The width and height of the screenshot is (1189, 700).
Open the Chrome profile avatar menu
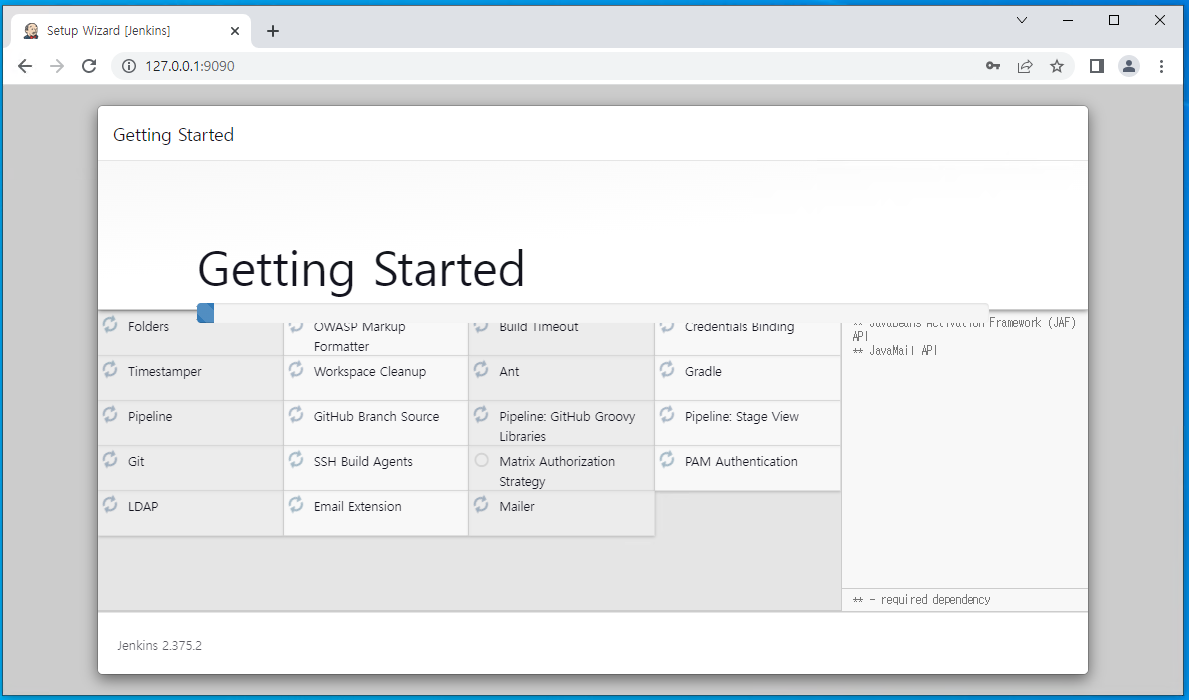click(x=1128, y=66)
